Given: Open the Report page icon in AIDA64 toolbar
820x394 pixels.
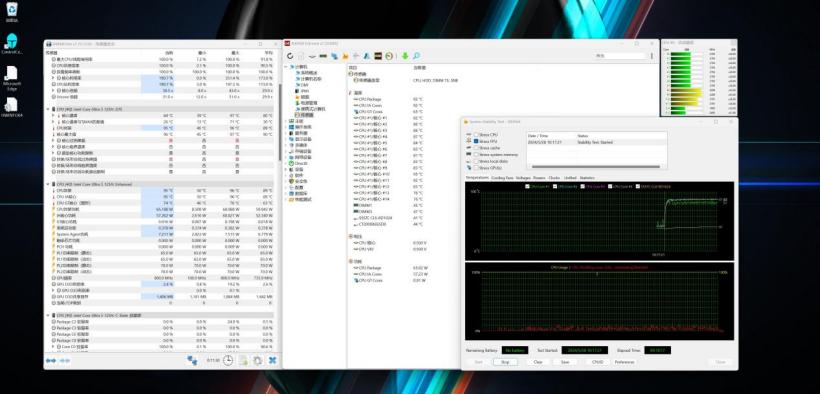Looking at the screenshot, I should (301, 56).
